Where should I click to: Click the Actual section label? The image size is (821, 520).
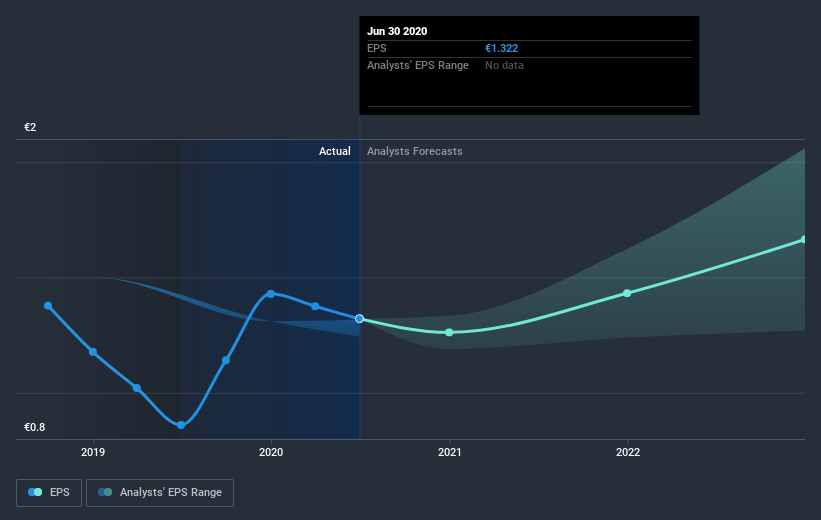pyautogui.click(x=335, y=151)
